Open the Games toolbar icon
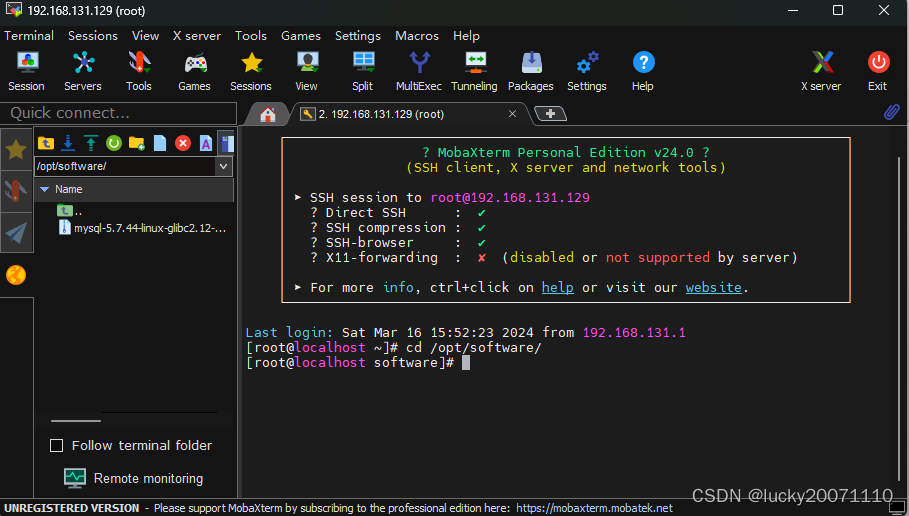This screenshot has height=516, width=909. point(195,71)
